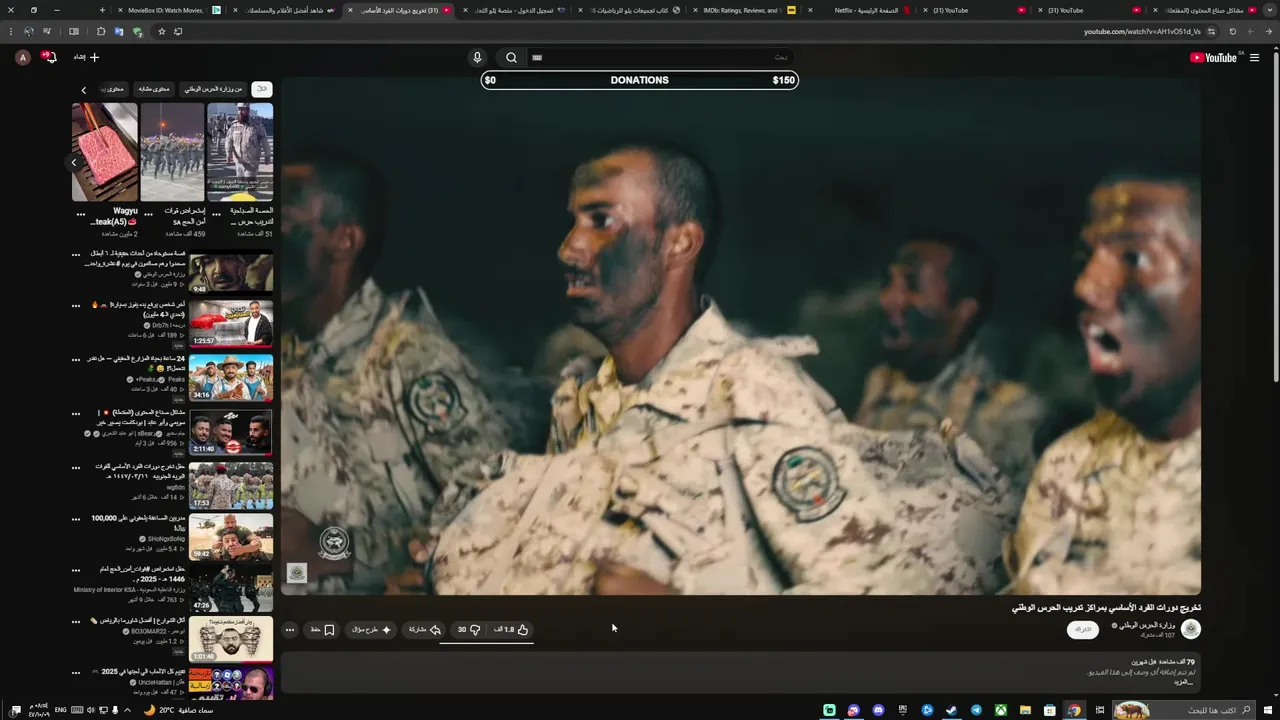
Task: Open the 9:48 suggested video thumbnail
Action: [x=231, y=273]
